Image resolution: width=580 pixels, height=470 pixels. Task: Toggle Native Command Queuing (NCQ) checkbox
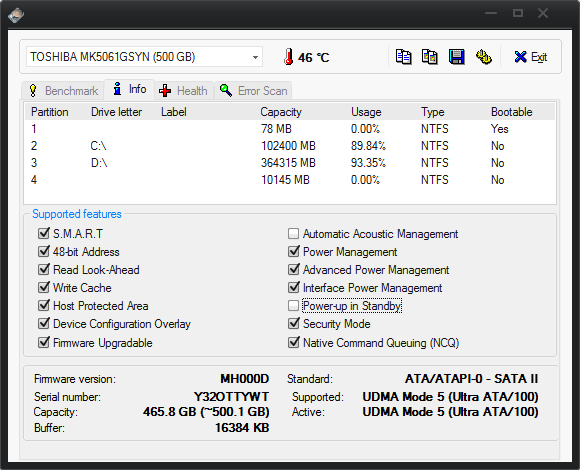293,342
